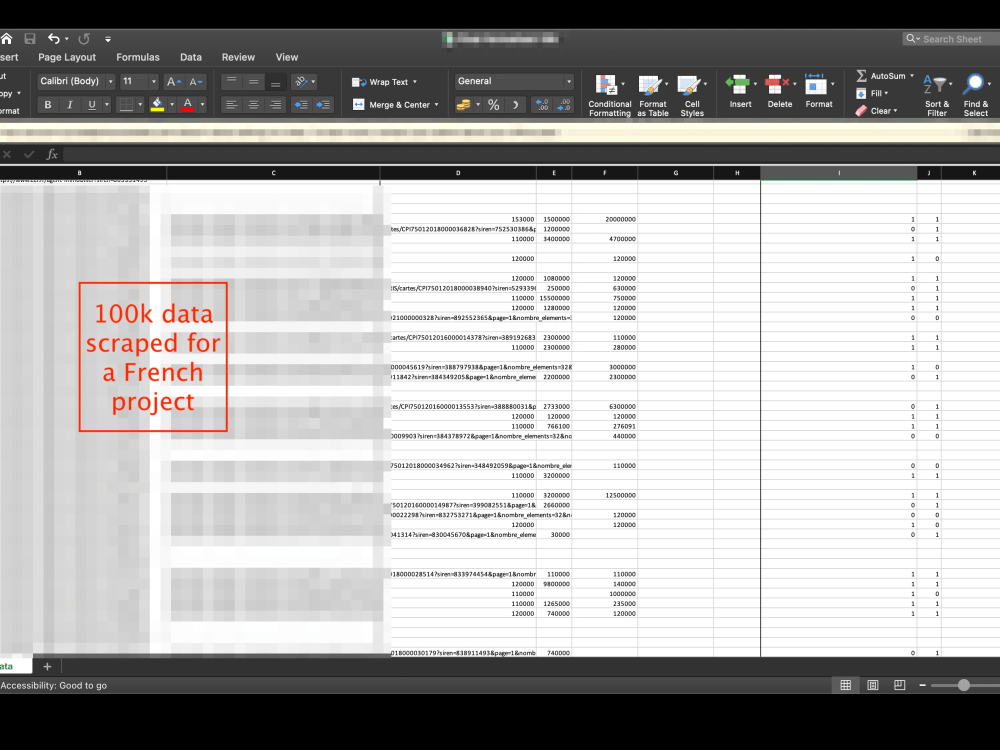Decrease indent of cell contents
Screen dimensions: 1000x750
tap(301, 105)
